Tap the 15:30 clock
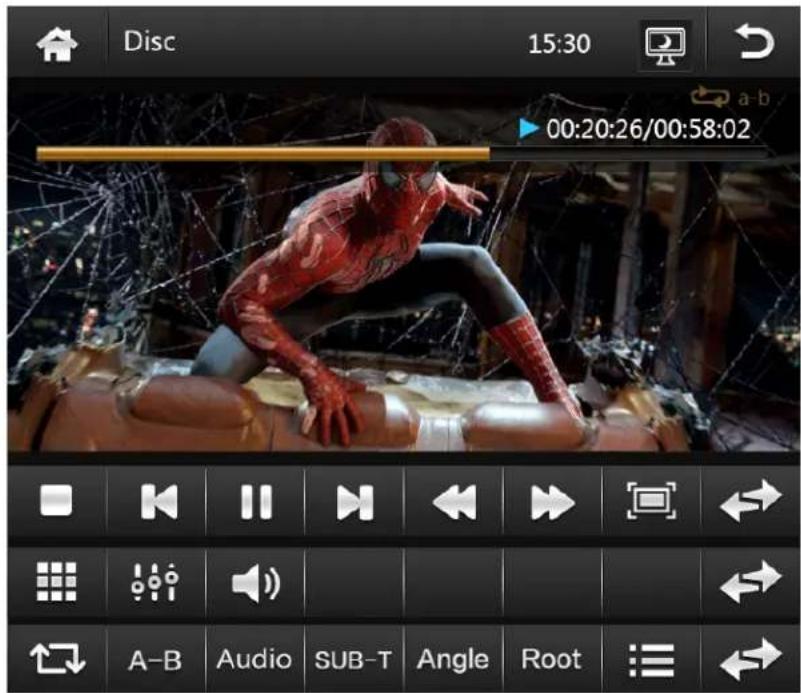Image resolution: width=801 pixels, height=693 pixels. pyautogui.click(x=559, y=44)
